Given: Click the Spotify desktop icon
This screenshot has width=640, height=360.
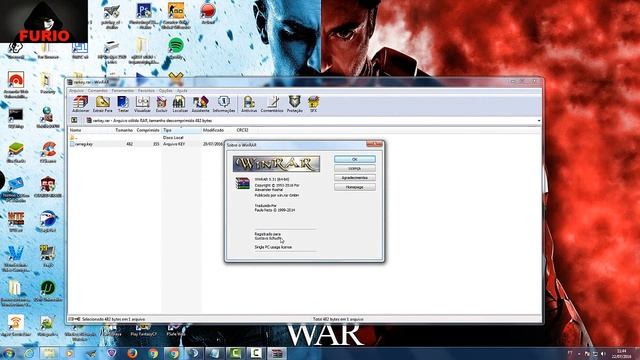Looking at the screenshot, I should click(x=176, y=49).
